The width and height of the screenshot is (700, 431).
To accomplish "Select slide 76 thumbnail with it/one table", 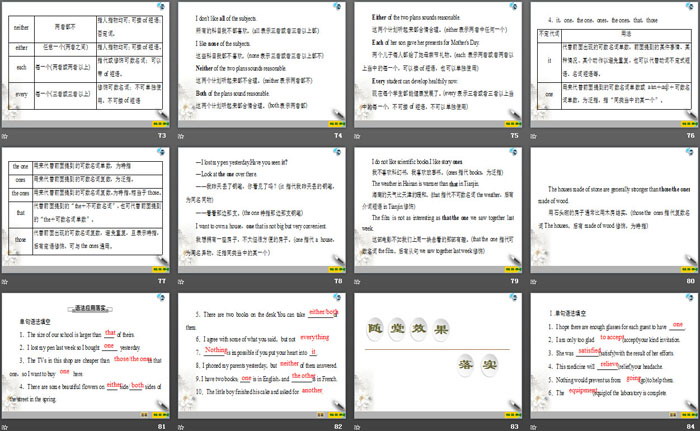I will tap(614, 64).
